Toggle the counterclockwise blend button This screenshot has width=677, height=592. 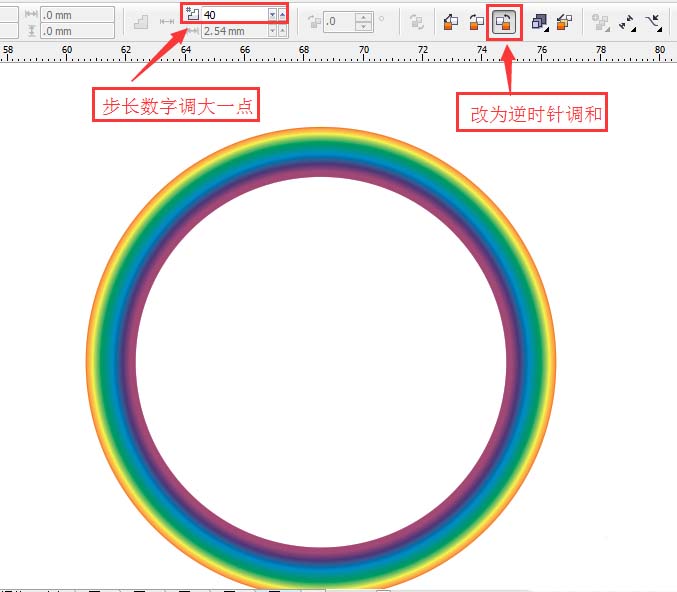[504, 22]
